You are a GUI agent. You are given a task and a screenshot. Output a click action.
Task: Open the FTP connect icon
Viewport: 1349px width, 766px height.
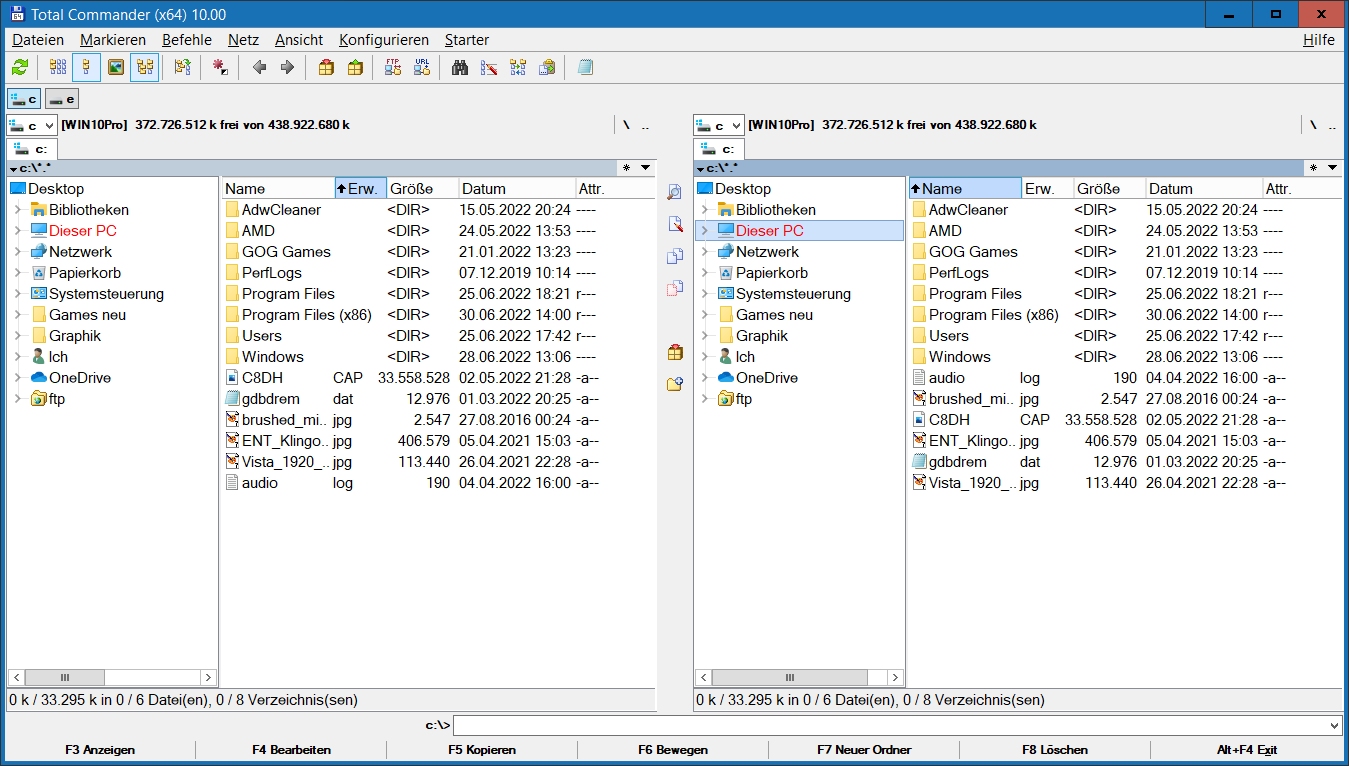point(393,68)
